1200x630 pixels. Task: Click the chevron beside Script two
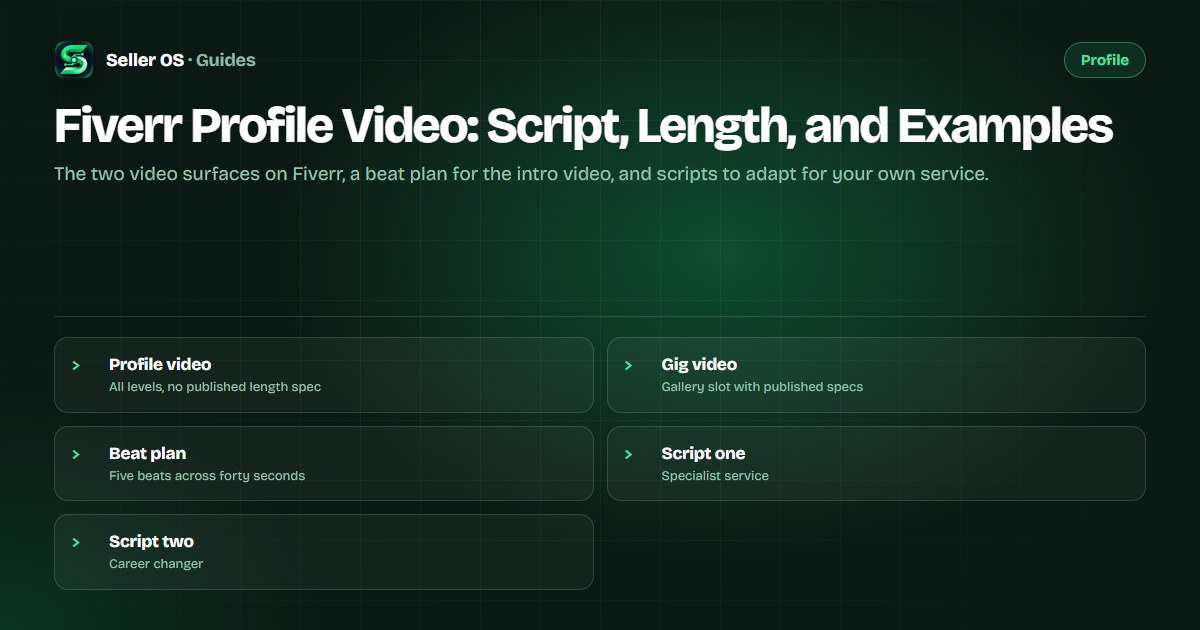(x=76, y=542)
